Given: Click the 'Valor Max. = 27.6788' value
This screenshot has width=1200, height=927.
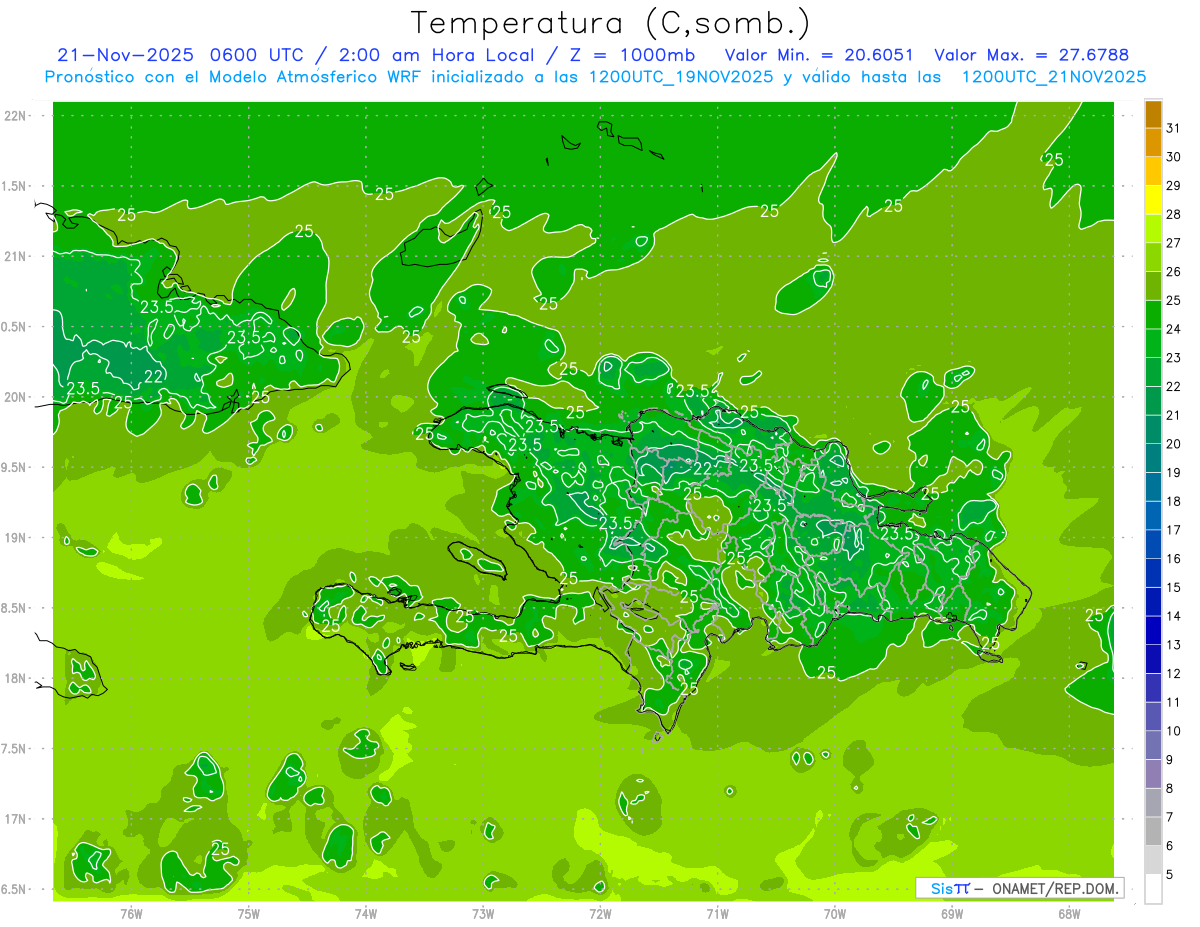Looking at the screenshot, I should (x=1031, y=54).
